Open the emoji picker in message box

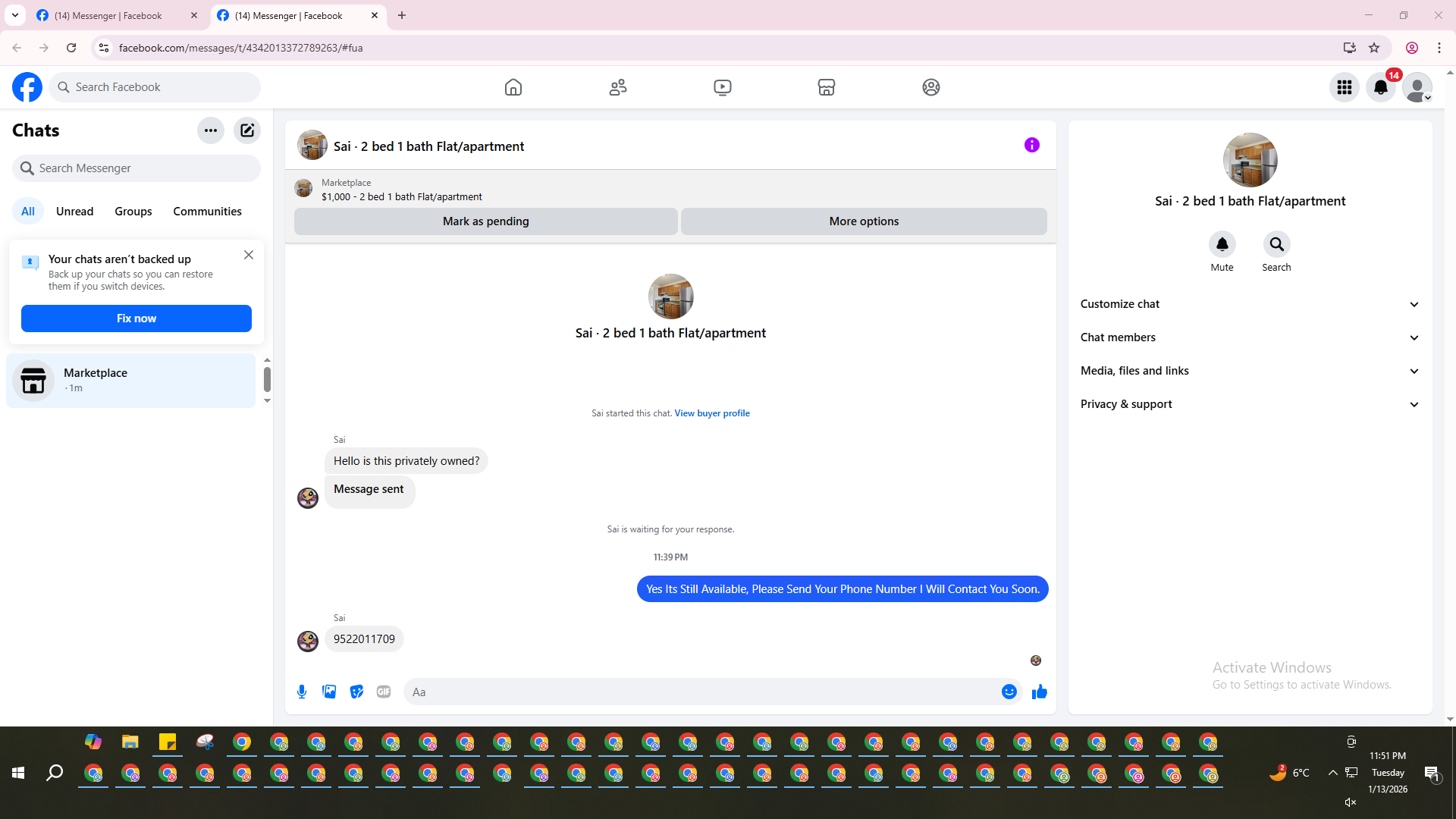coord(1009,692)
